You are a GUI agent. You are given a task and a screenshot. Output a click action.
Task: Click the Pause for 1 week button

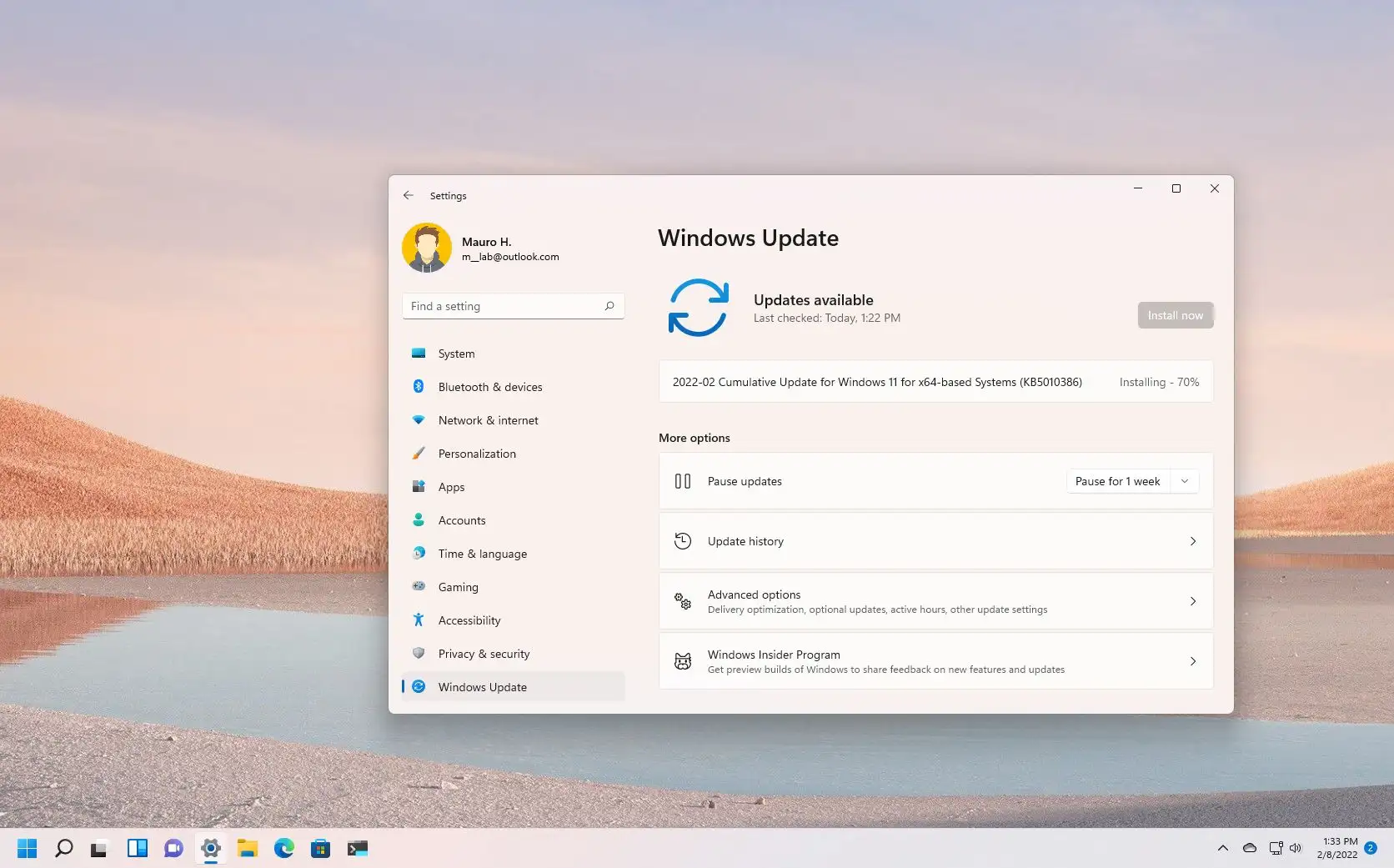point(1118,481)
